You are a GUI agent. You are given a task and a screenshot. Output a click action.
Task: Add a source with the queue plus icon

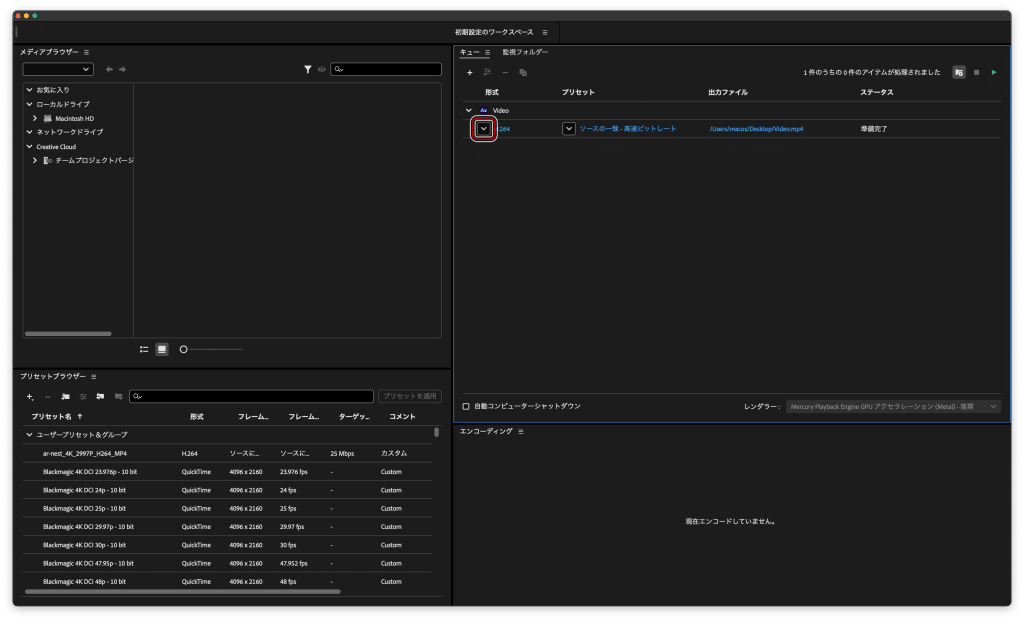pos(469,72)
